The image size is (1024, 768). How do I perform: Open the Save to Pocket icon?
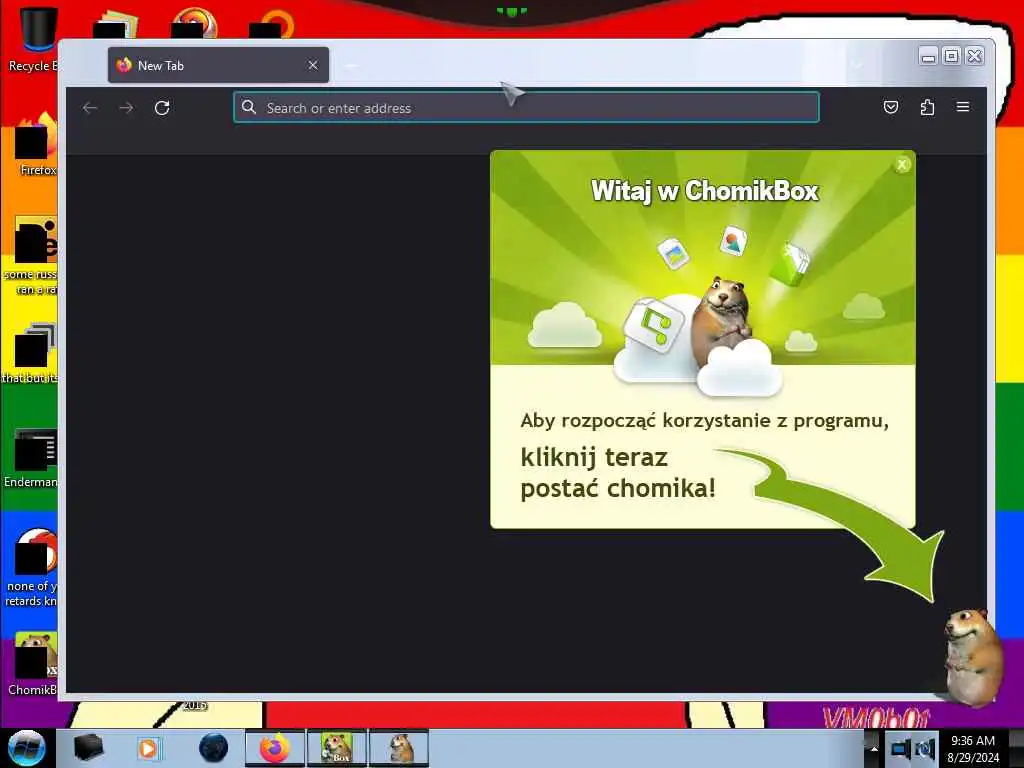[x=891, y=107]
